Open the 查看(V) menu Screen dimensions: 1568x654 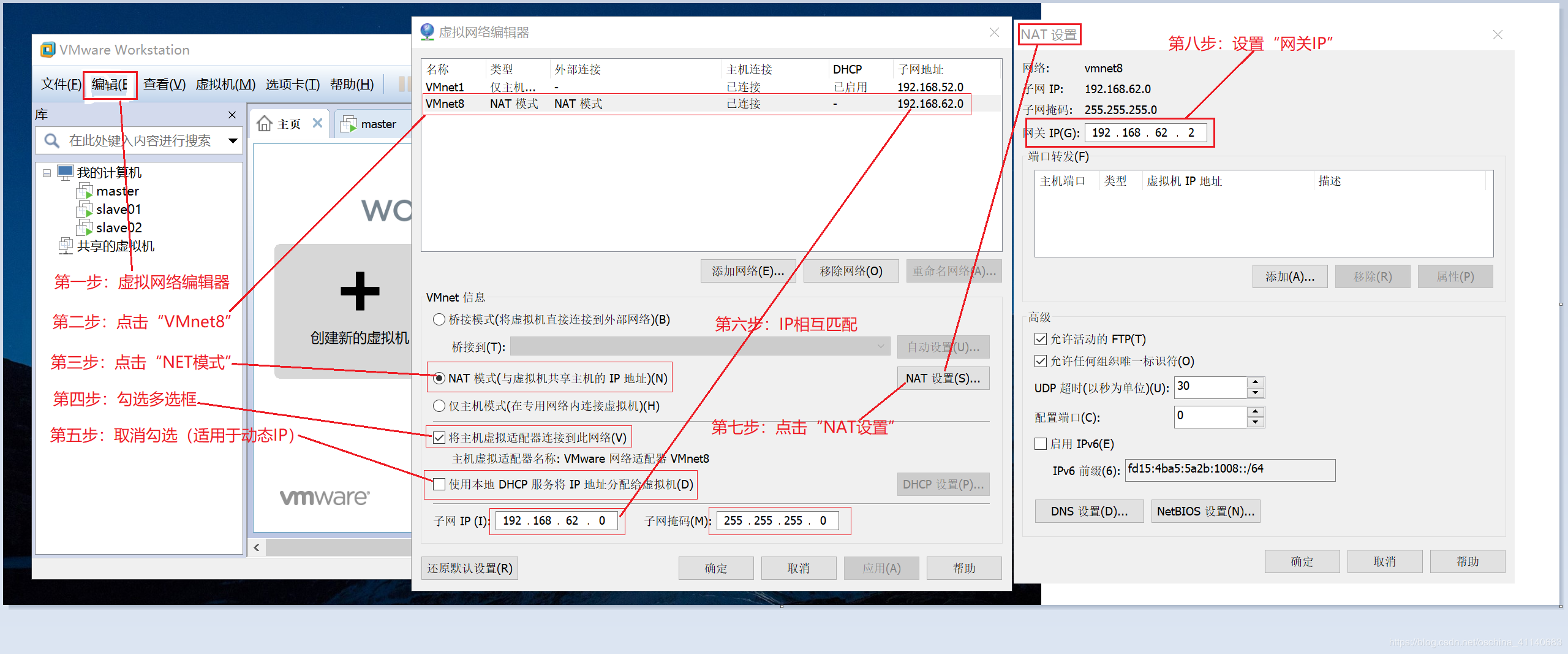(164, 84)
